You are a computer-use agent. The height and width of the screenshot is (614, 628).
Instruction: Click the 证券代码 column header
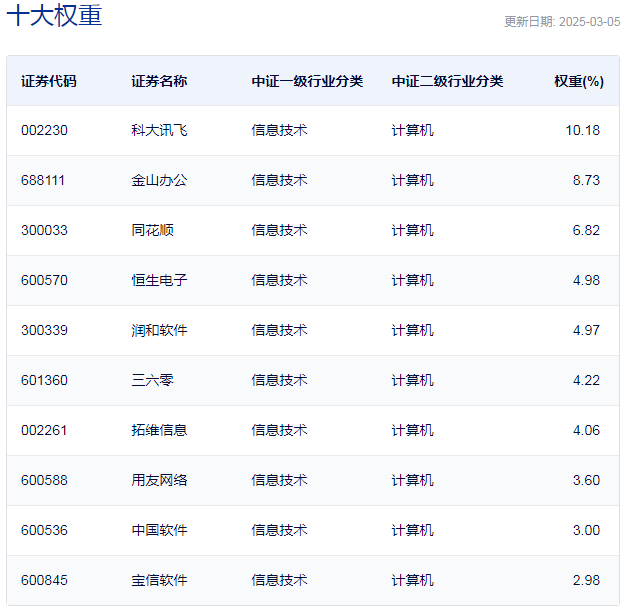point(48,81)
